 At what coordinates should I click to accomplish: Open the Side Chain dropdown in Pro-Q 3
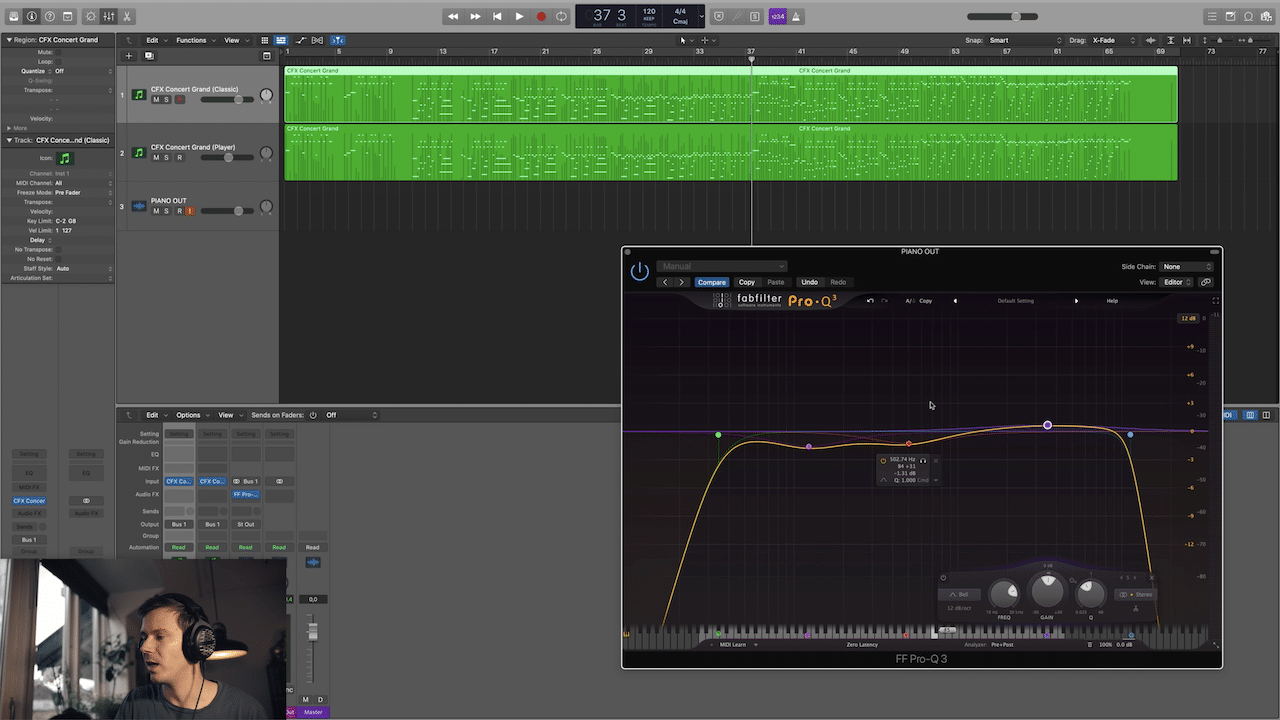1186,266
